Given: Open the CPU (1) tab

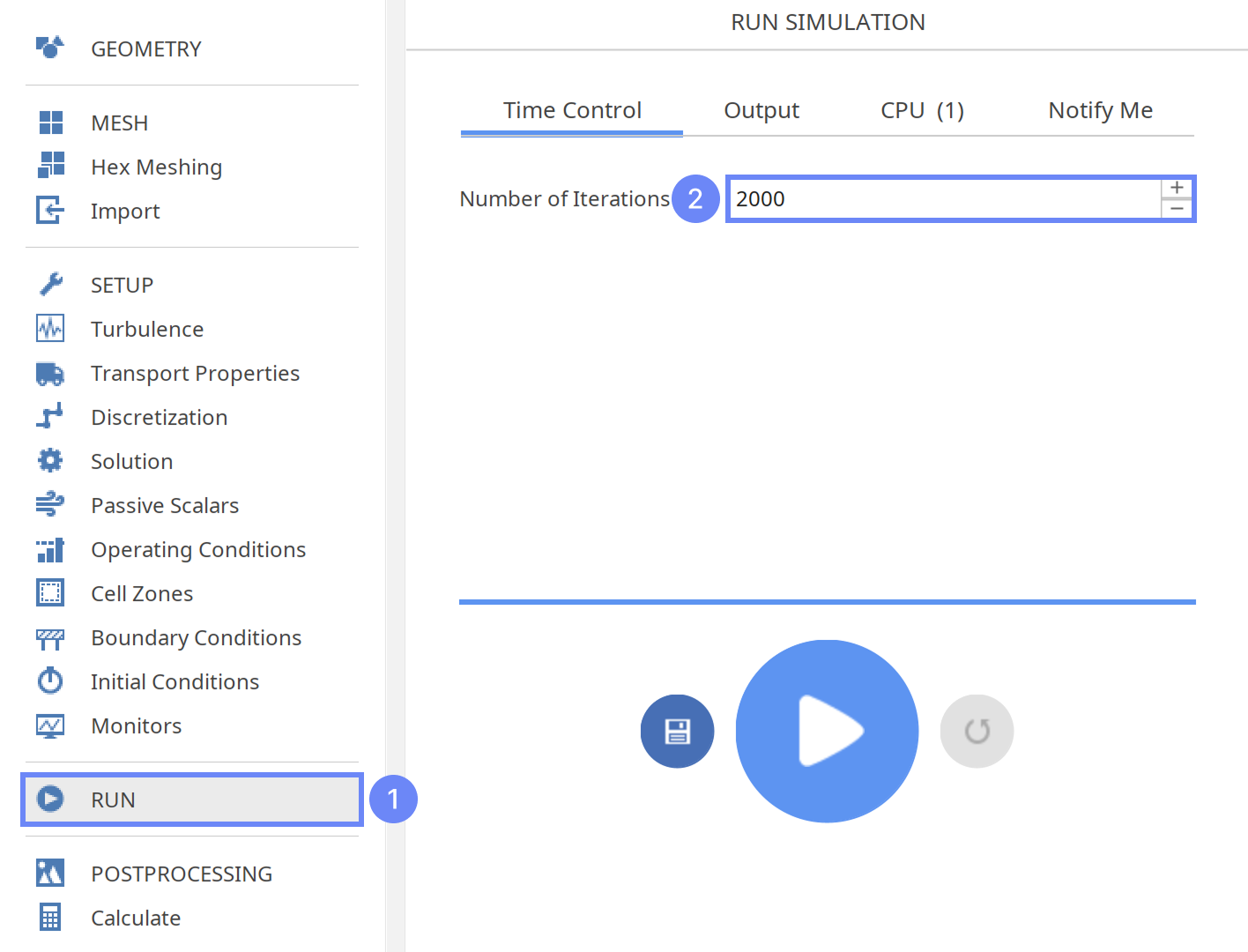Looking at the screenshot, I should pyautogui.click(x=922, y=110).
